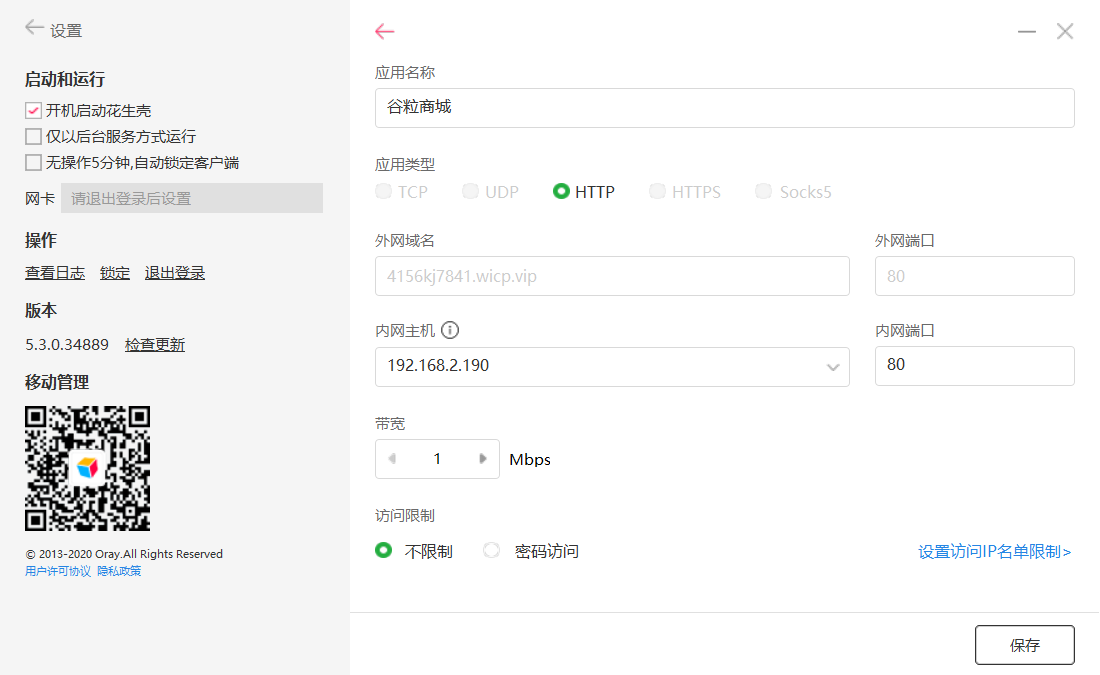The height and width of the screenshot is (675, 1100).
Task: Click 退出登录 to log out
Action: point(175,273)
